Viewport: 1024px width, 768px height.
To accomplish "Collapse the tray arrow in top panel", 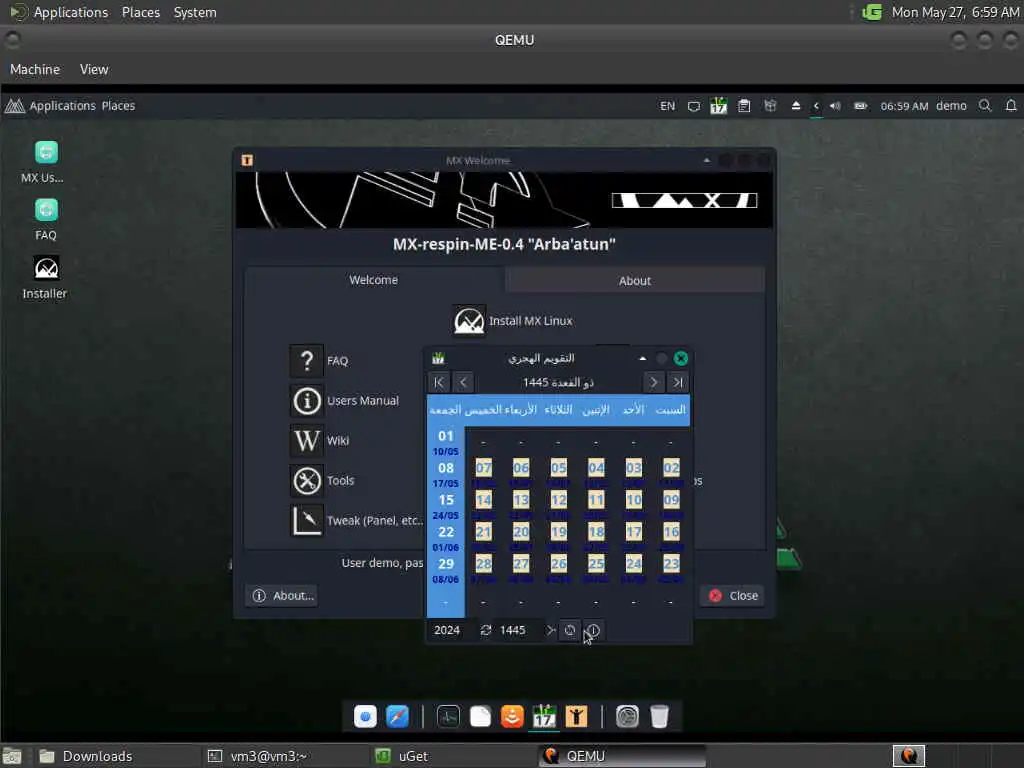I will (816, 106).
